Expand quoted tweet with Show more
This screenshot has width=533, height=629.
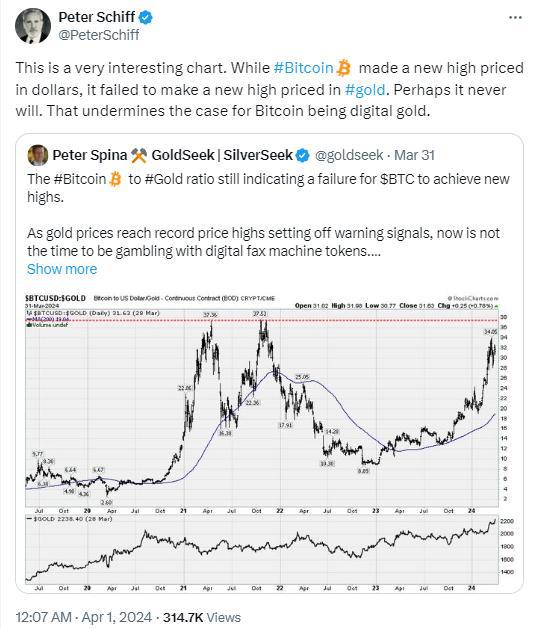[62, 269]
